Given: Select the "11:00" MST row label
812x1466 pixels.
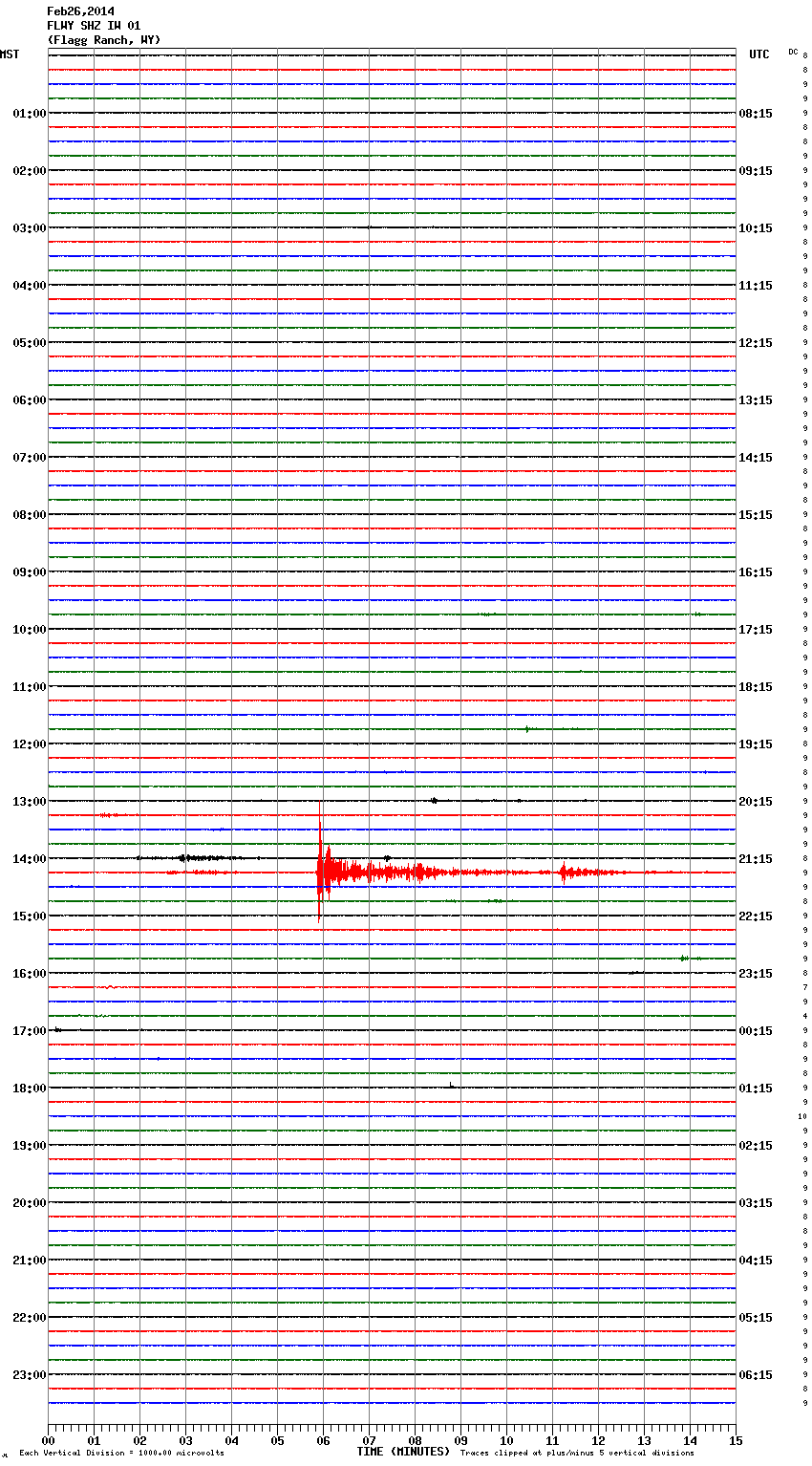Looking at the screenshot, I should pos(29,687).
